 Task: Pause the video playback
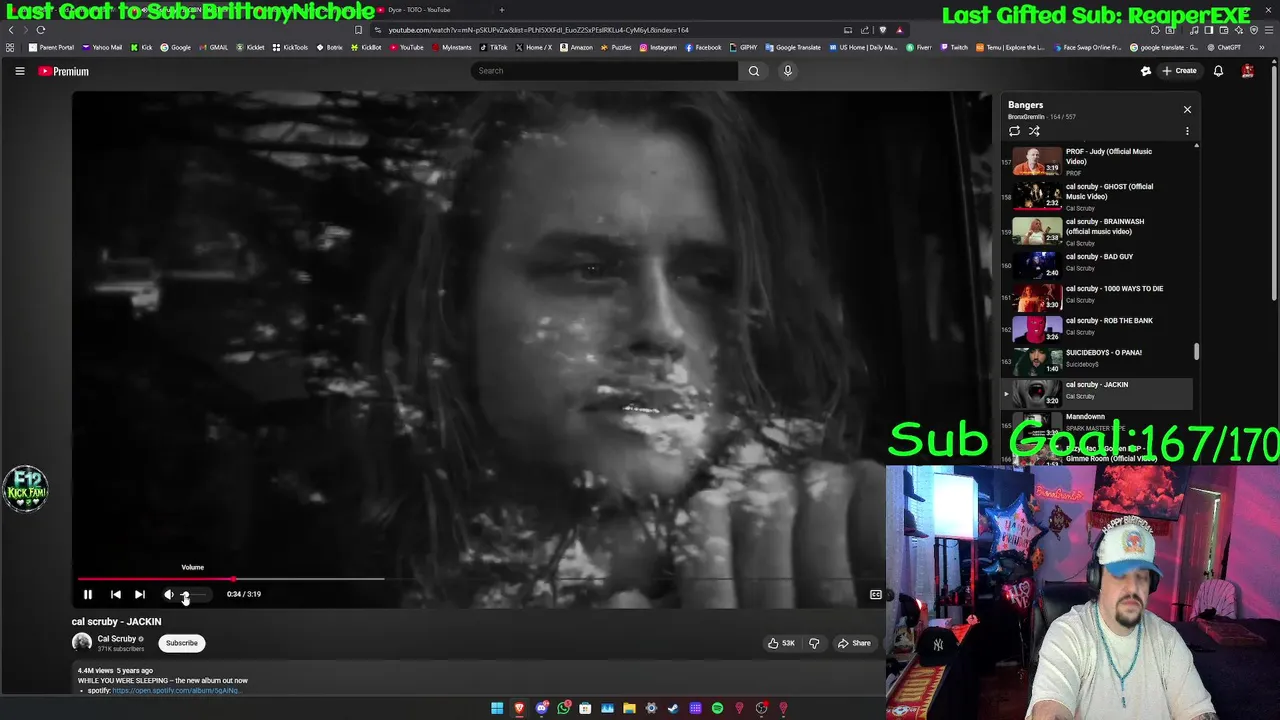[x=87, y=594]
